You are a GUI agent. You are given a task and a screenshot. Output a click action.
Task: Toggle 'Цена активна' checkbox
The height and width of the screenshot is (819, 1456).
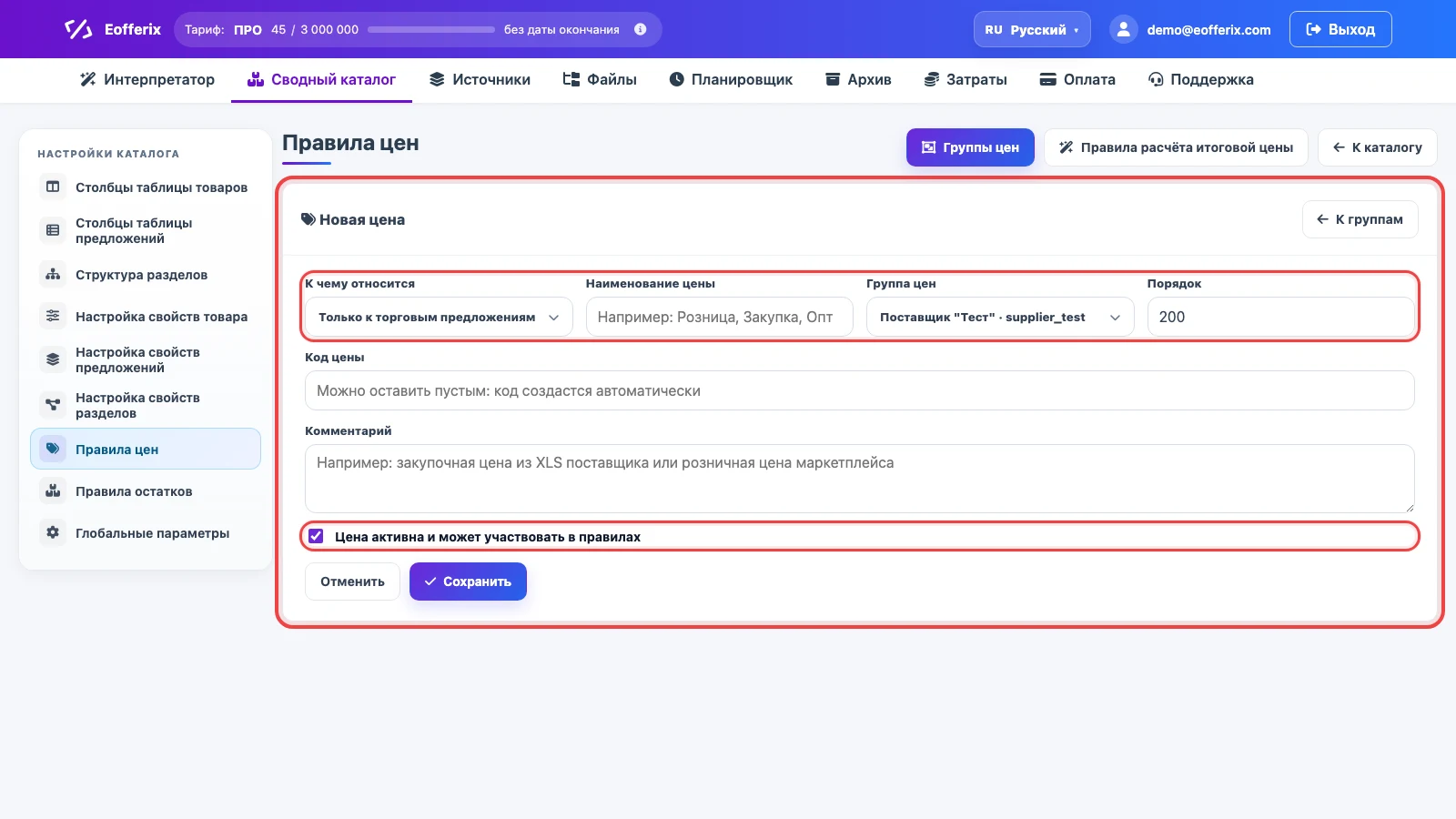[316, 536]
